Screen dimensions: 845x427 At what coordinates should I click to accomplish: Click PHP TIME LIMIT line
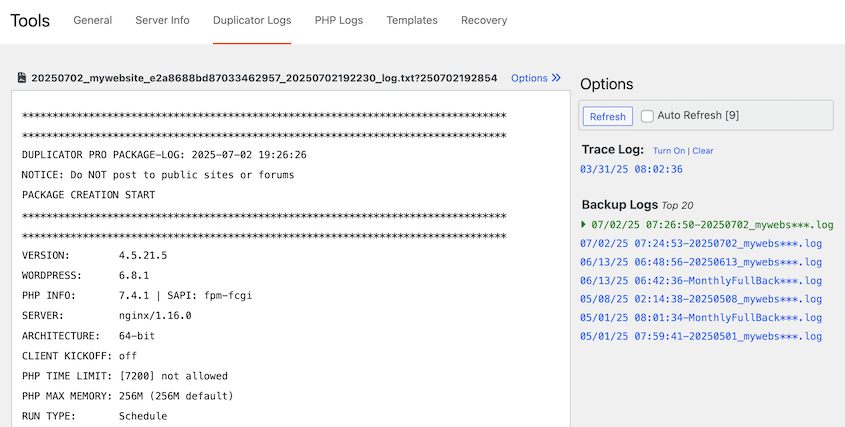pyautogui.click(x=124, y=376)
